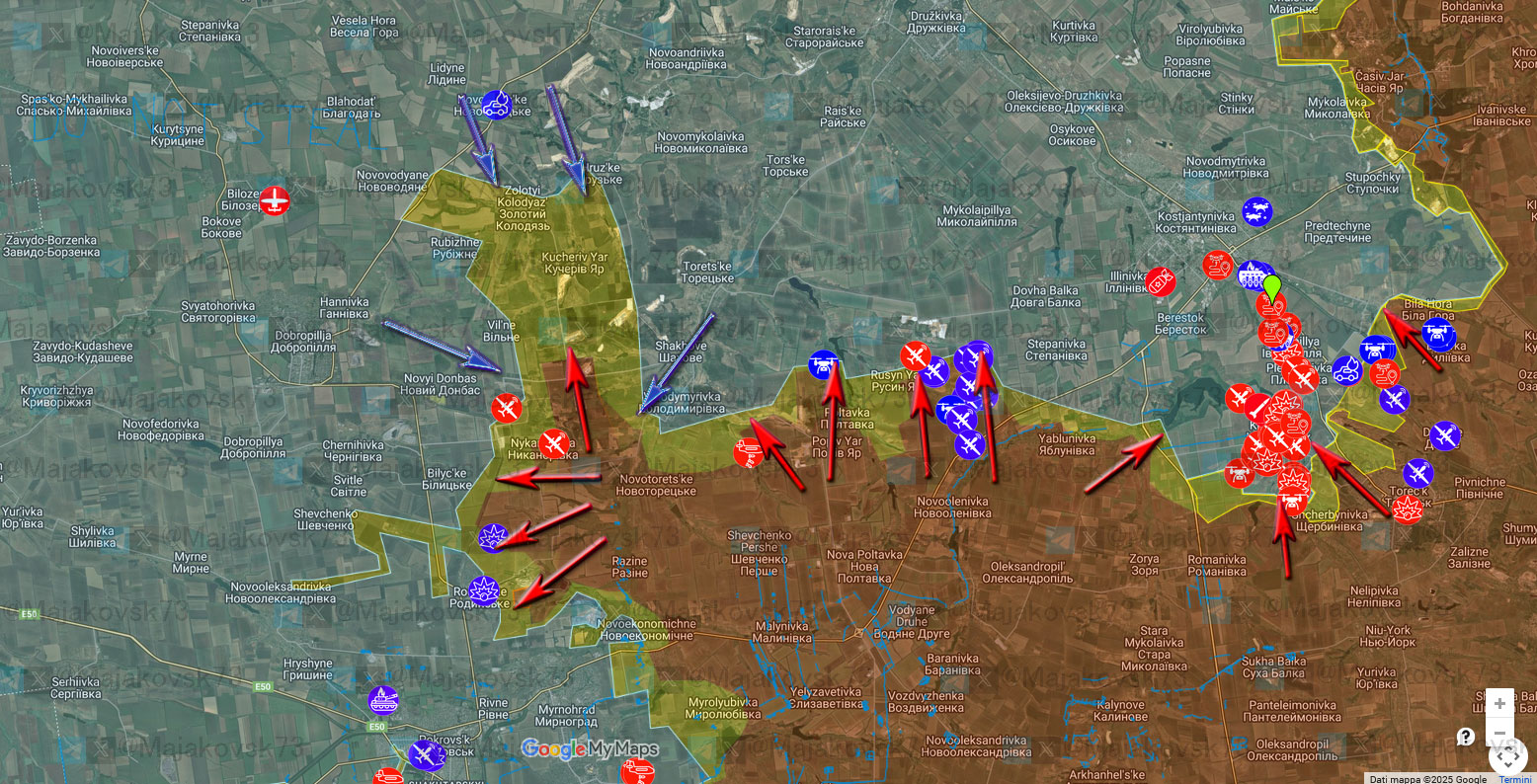The height and width of the screenshot is (784, 1537).
Task: Click the Oleksandropil' label near Zorya
Action: pos(1027,573)
